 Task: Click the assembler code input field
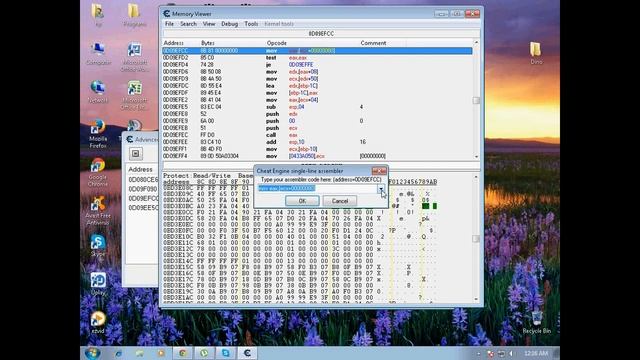[x=317, y=189]
